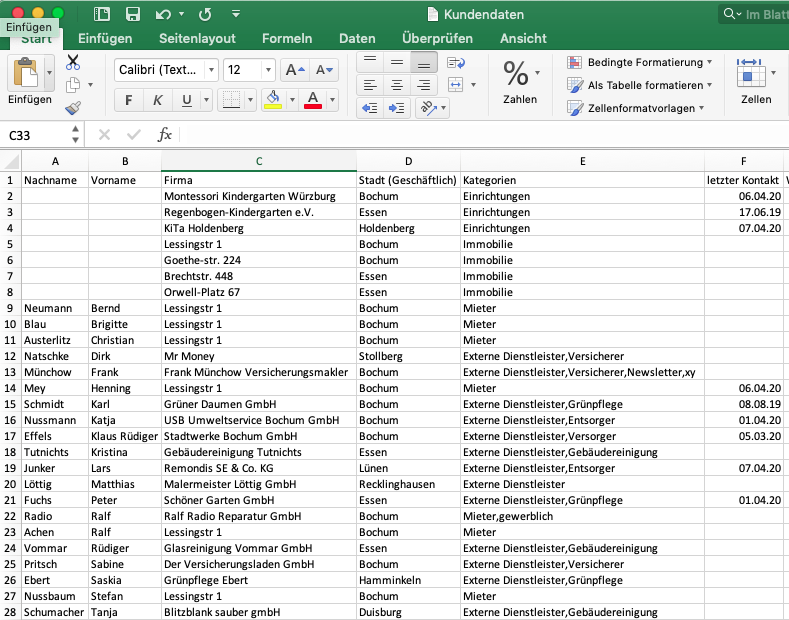Select row 13 header

pyautogui.click(x=10, y=372)
